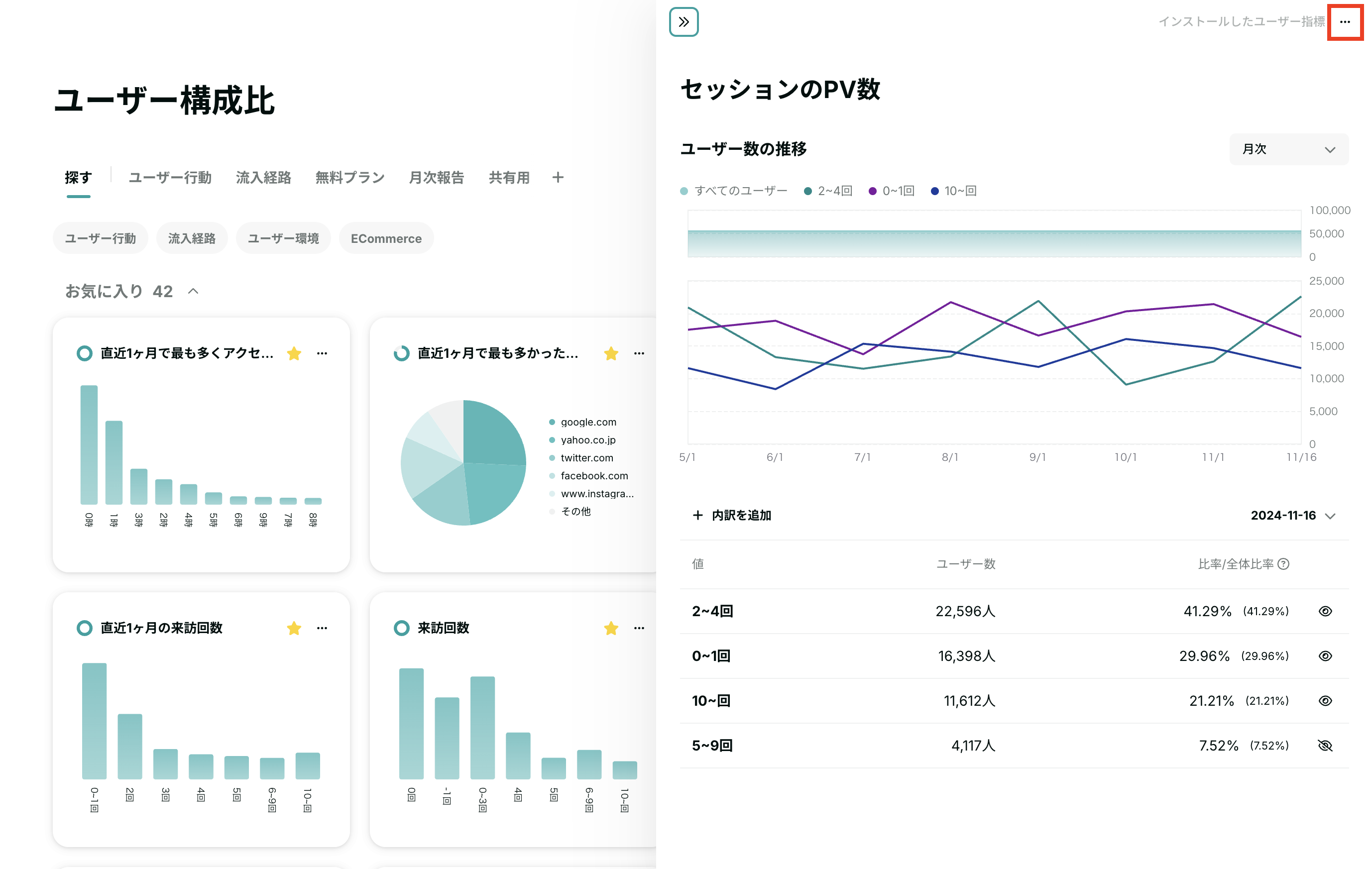
Task: Select the 2~4回 row label
Action: (x=712, y=611)
